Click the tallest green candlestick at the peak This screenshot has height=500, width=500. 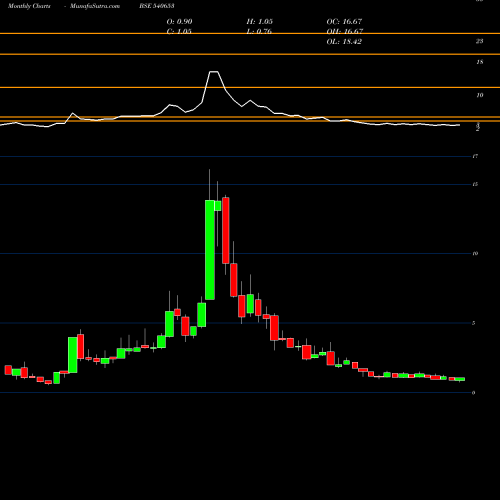[210, 250]
